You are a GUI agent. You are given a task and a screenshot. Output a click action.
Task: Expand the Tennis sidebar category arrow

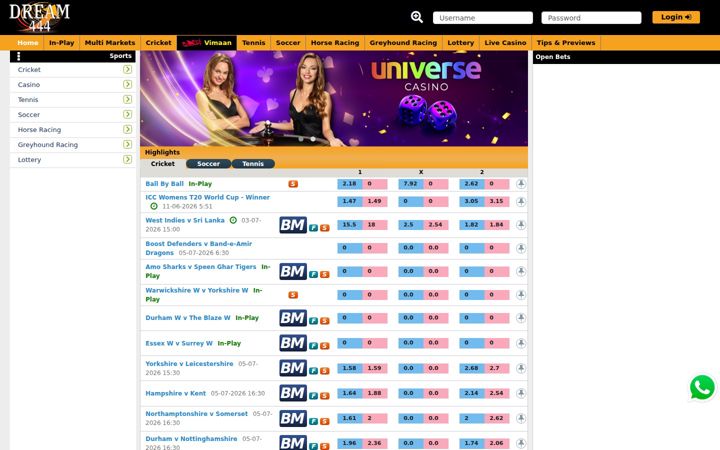tap(127, 99)
